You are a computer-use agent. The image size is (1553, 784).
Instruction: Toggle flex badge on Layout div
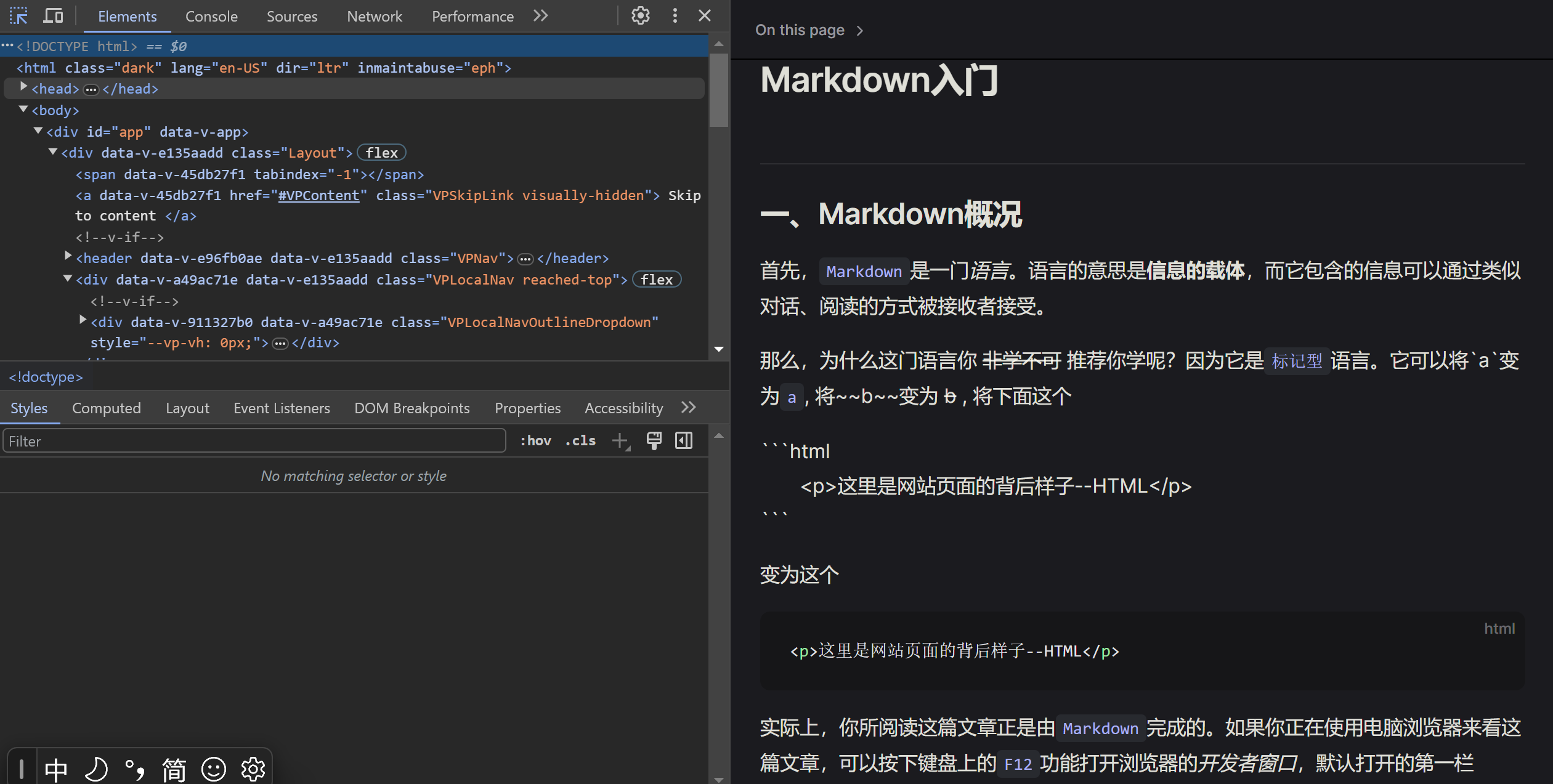click(x=381, y=153)
